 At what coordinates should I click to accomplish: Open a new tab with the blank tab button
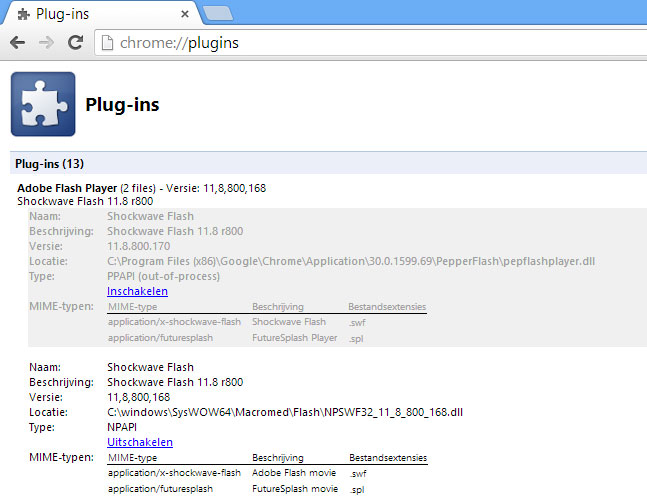point(218,13)
